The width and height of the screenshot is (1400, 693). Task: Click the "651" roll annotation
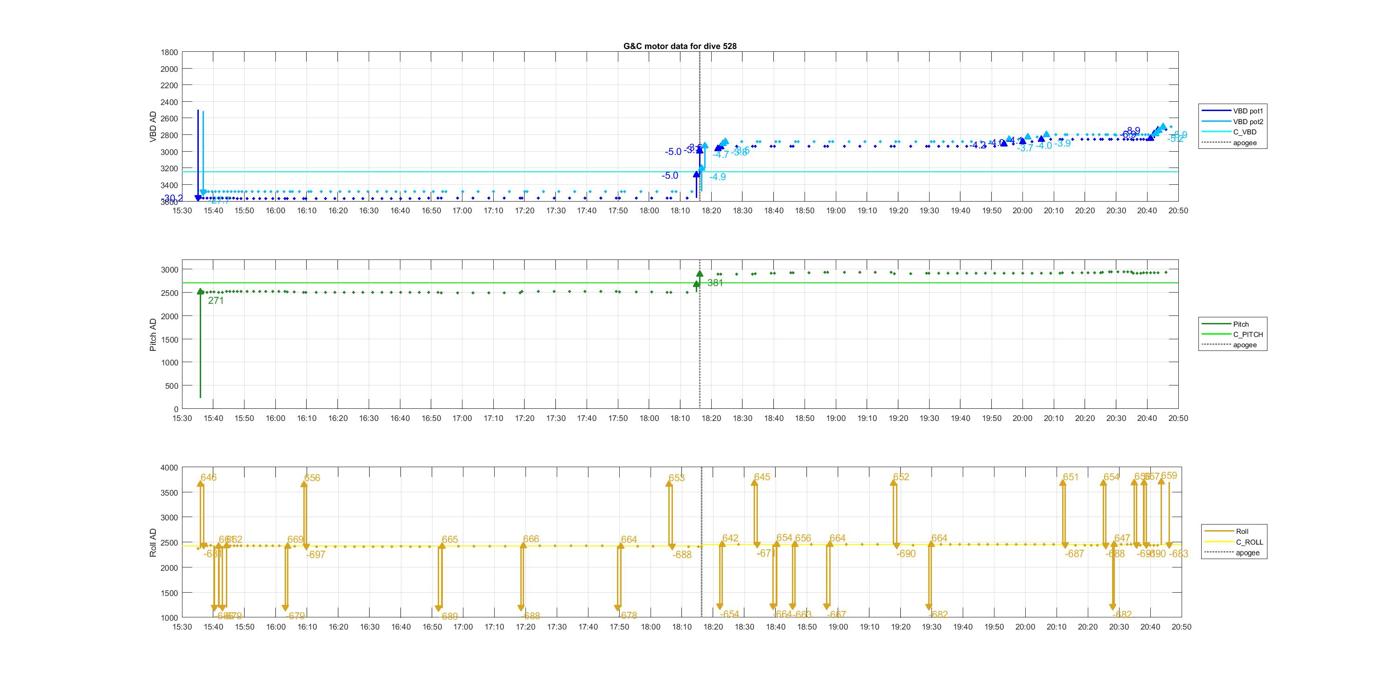click(x=1071, y=477)
